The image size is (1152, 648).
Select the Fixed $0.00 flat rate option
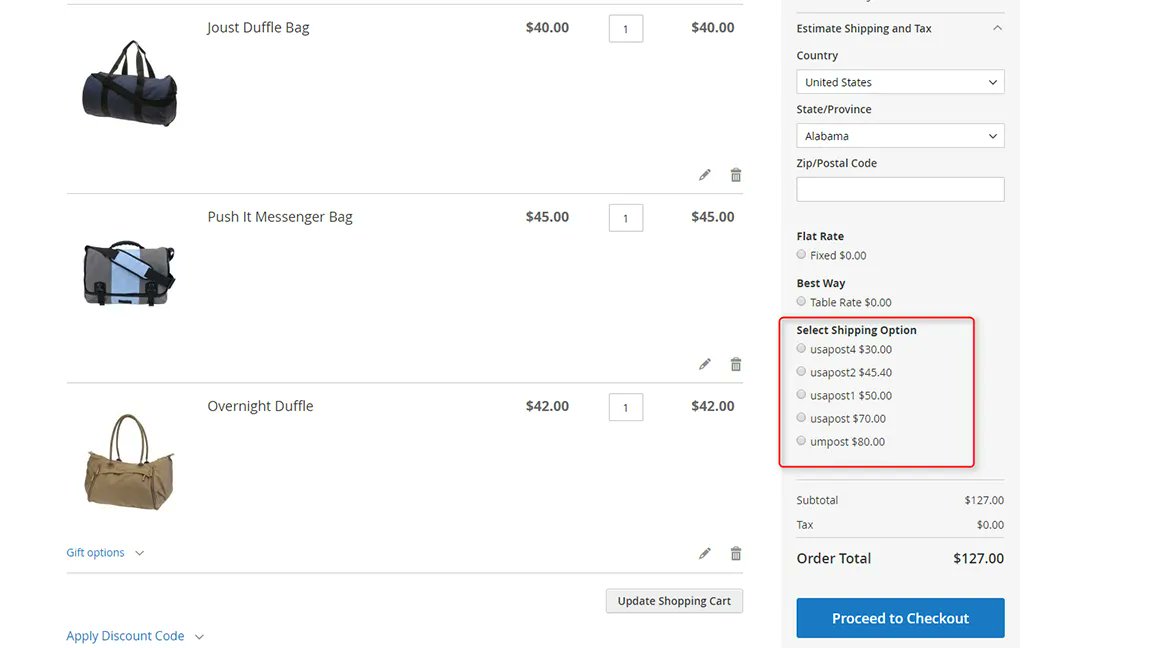coord(801,255)
